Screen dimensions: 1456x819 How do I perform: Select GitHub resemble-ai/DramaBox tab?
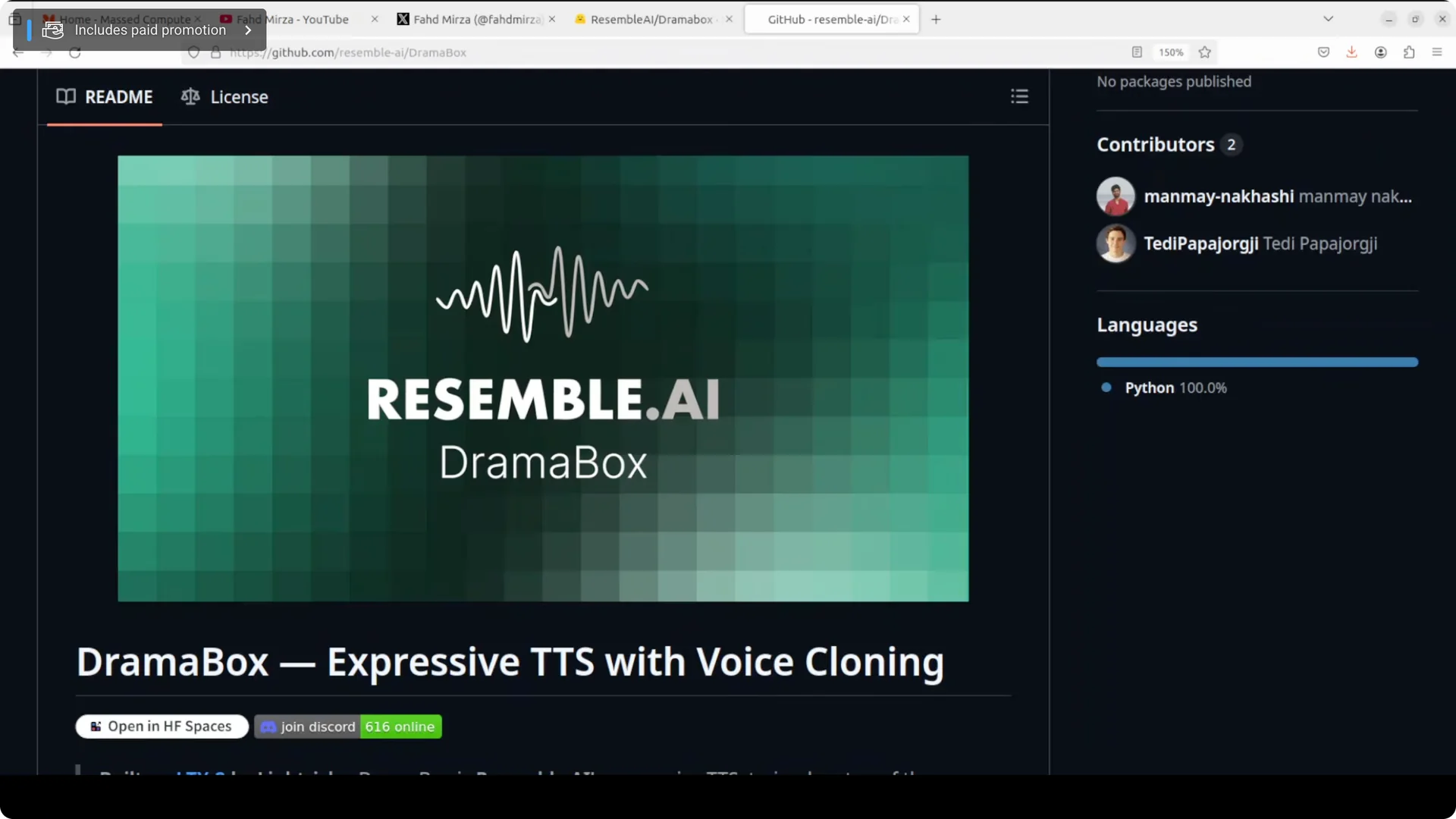tap(832, 20)
